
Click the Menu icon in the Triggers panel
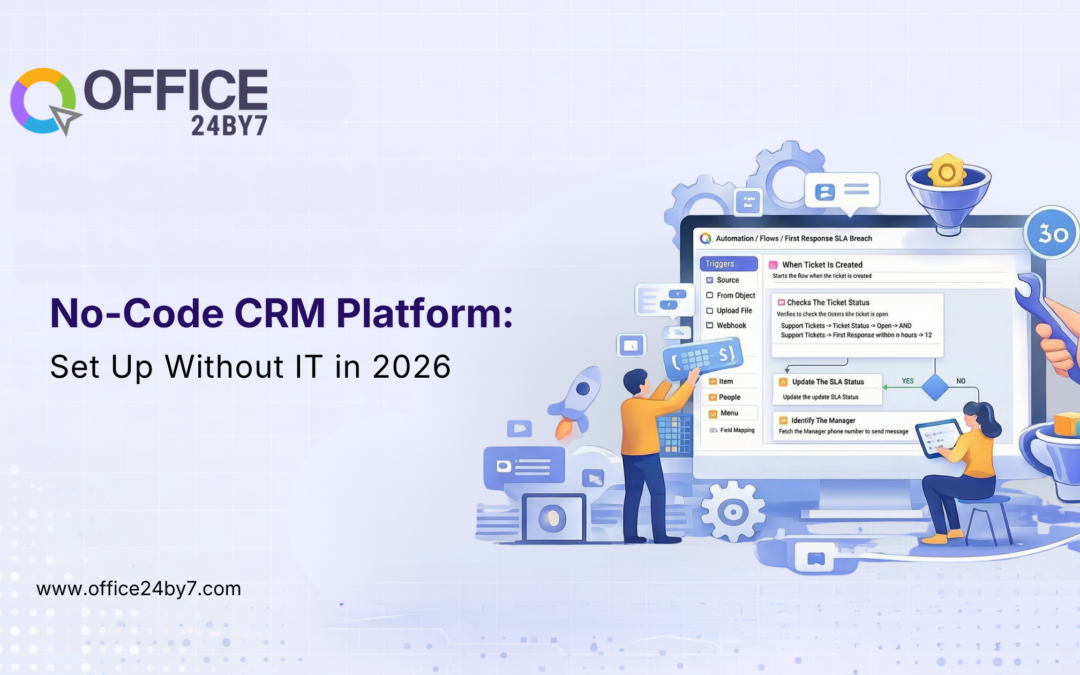coord(711,413)
